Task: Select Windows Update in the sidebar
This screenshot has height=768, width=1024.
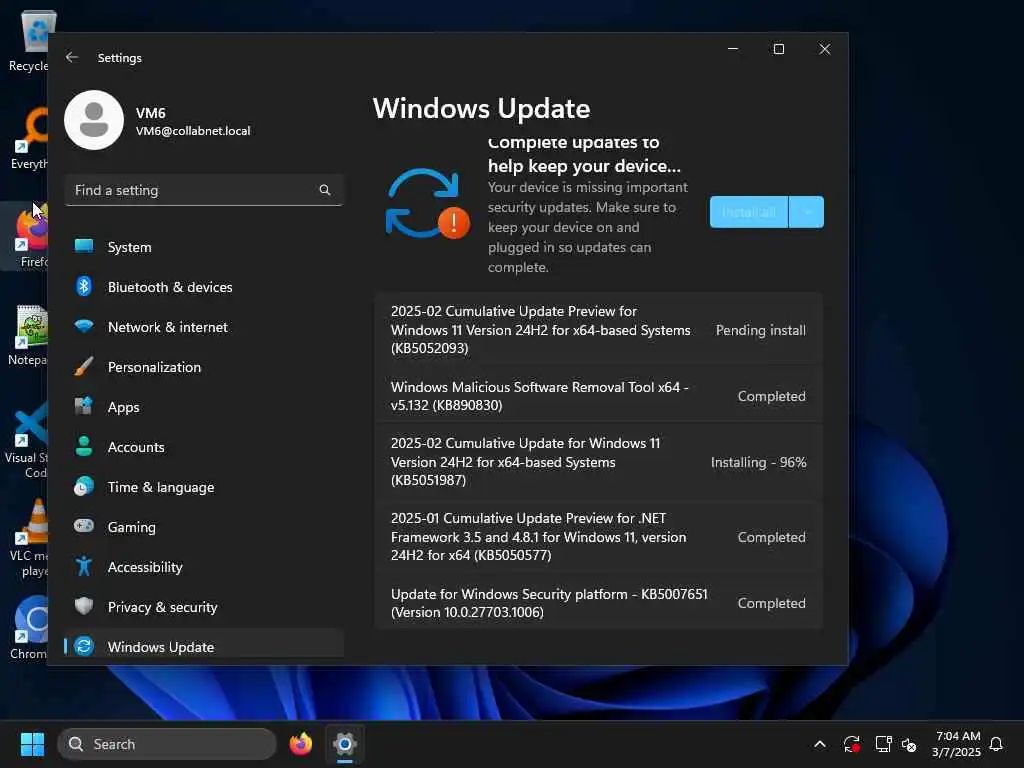Action: tap(204, 644)
